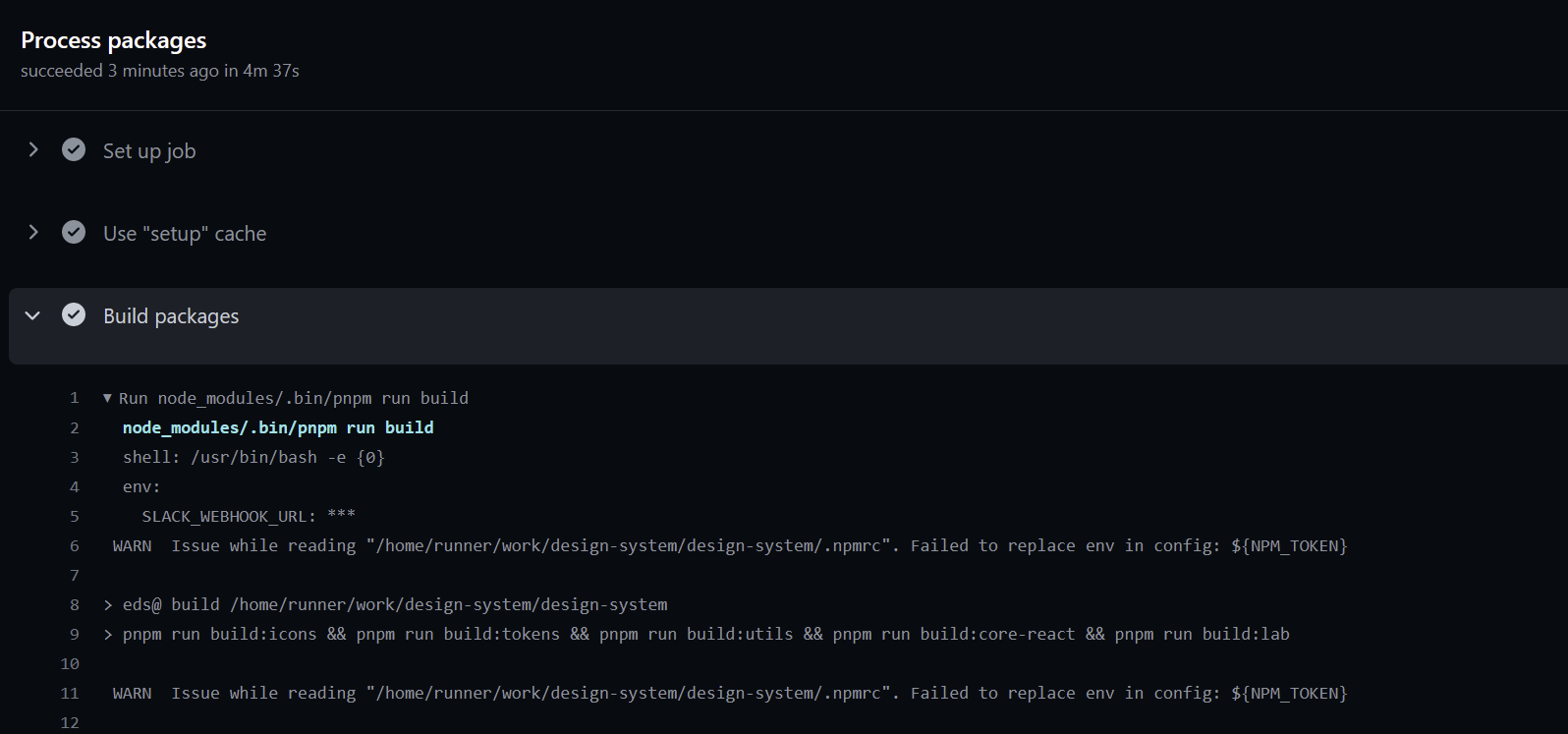Screen dimensions: 1568x734
Task: Select the "Set up job" step label
Action: click(x=149, y=150)
